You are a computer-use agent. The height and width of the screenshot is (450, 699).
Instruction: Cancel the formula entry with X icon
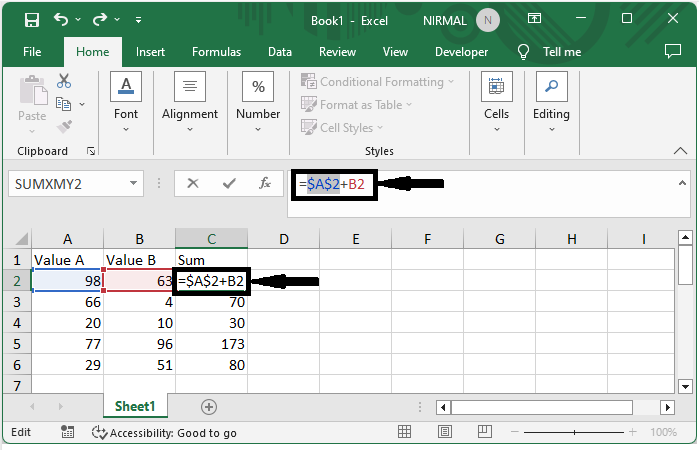point(193,183)
